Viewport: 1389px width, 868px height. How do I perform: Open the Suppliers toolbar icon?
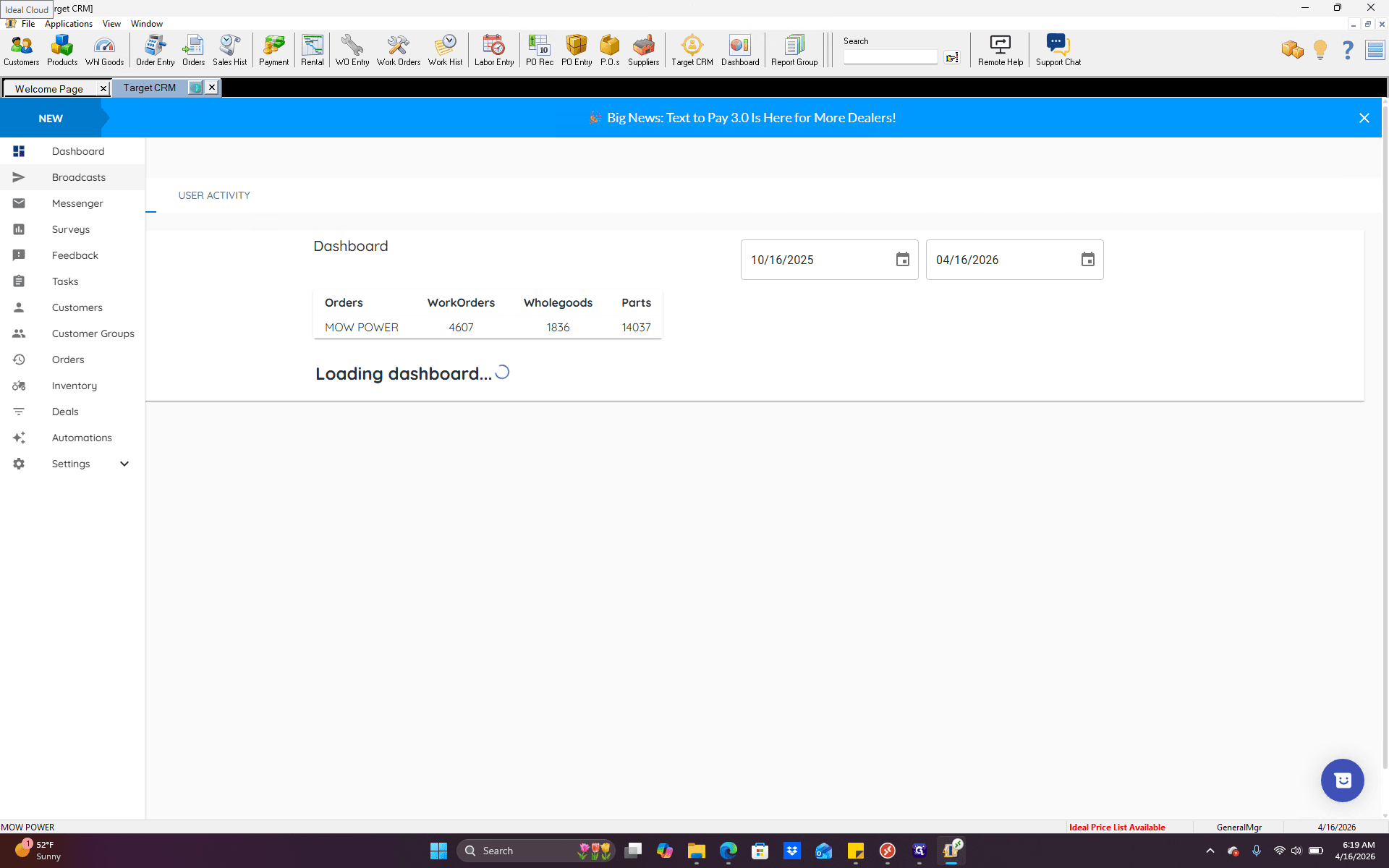coord(643,51)
